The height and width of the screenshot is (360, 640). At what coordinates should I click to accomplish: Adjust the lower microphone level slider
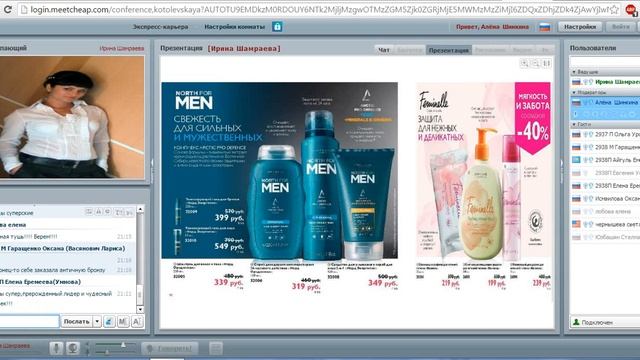point(107,351)
